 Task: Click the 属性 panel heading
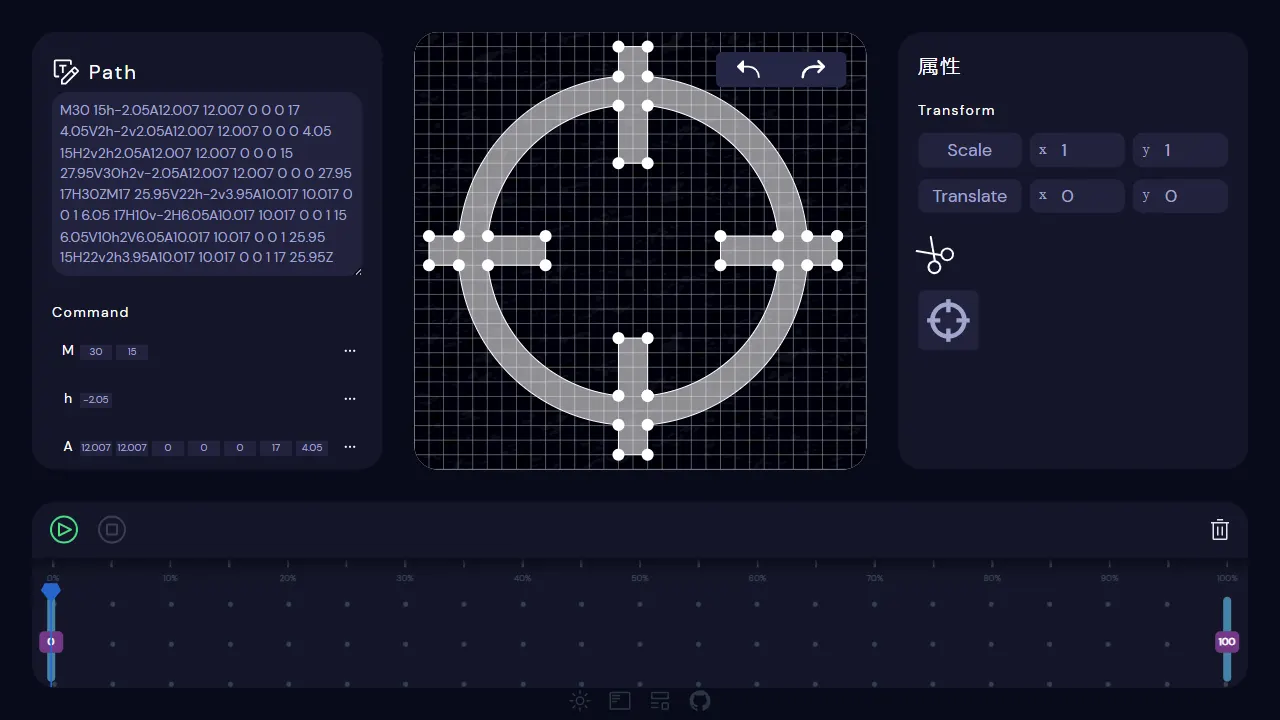[939, 67]
